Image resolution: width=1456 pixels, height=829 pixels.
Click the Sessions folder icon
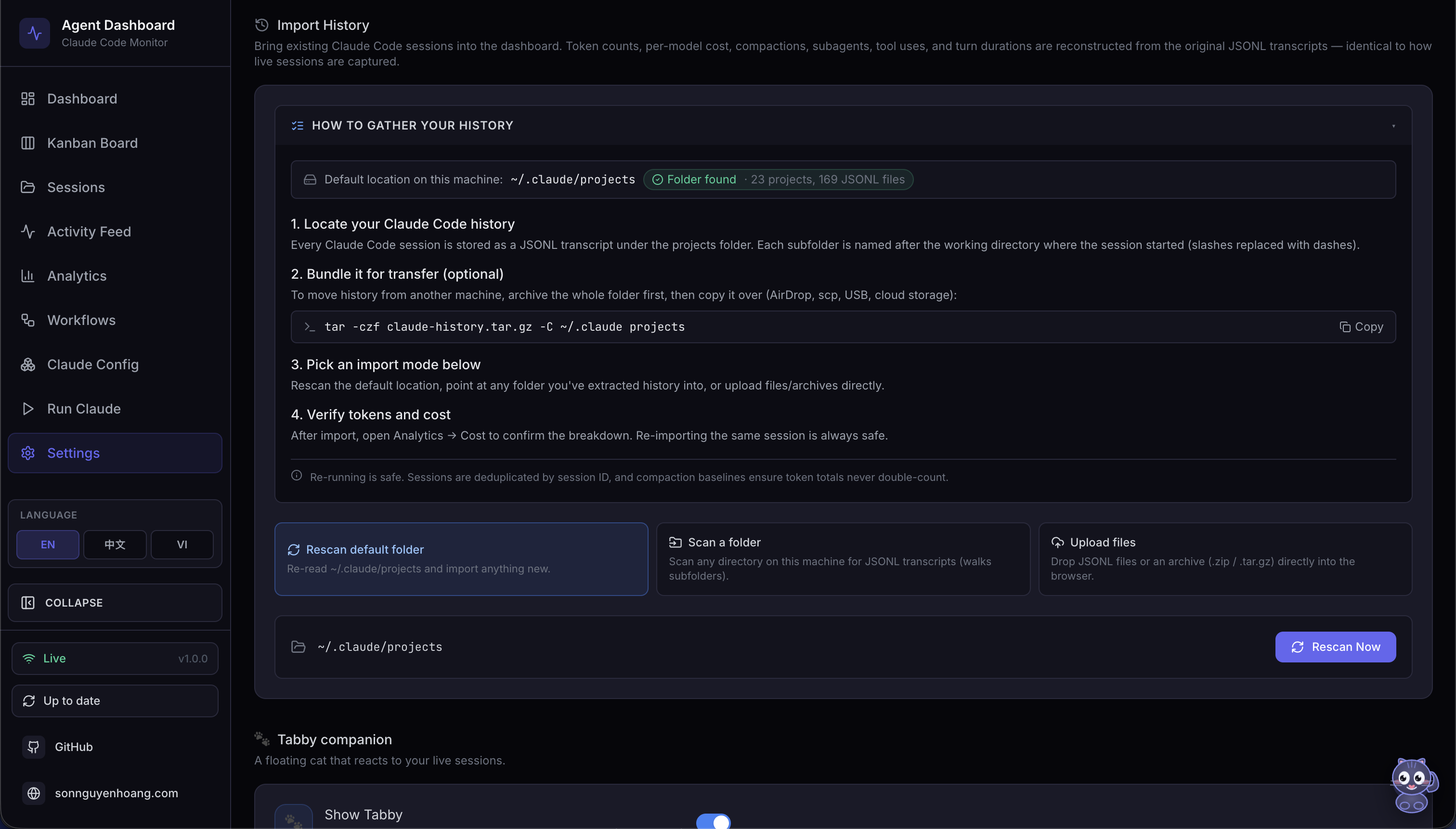pos(28,187)
